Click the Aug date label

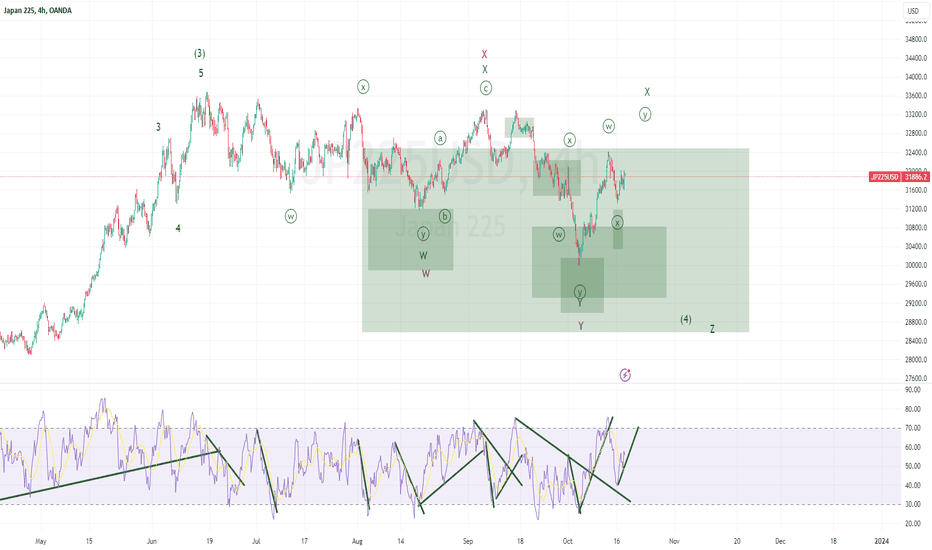[x=357, y=541]
